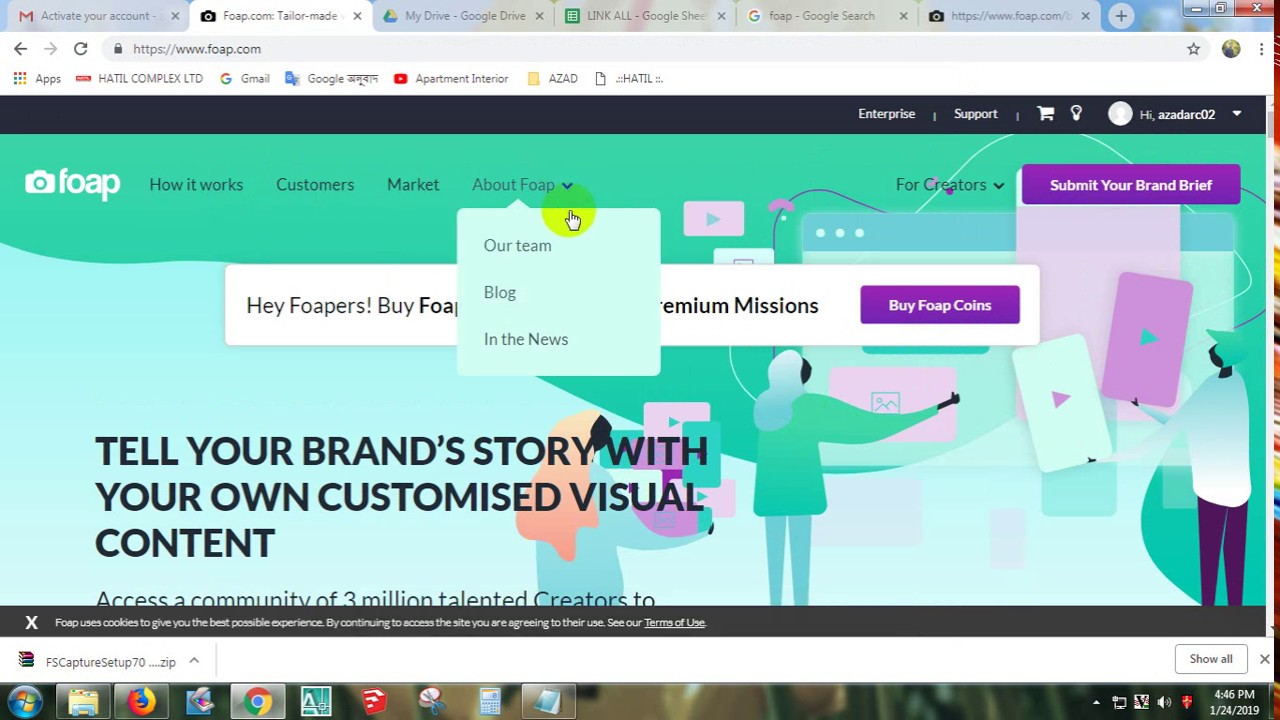1280x720 pixels.
Task: Open the Market page
Action: pos(413,185)
